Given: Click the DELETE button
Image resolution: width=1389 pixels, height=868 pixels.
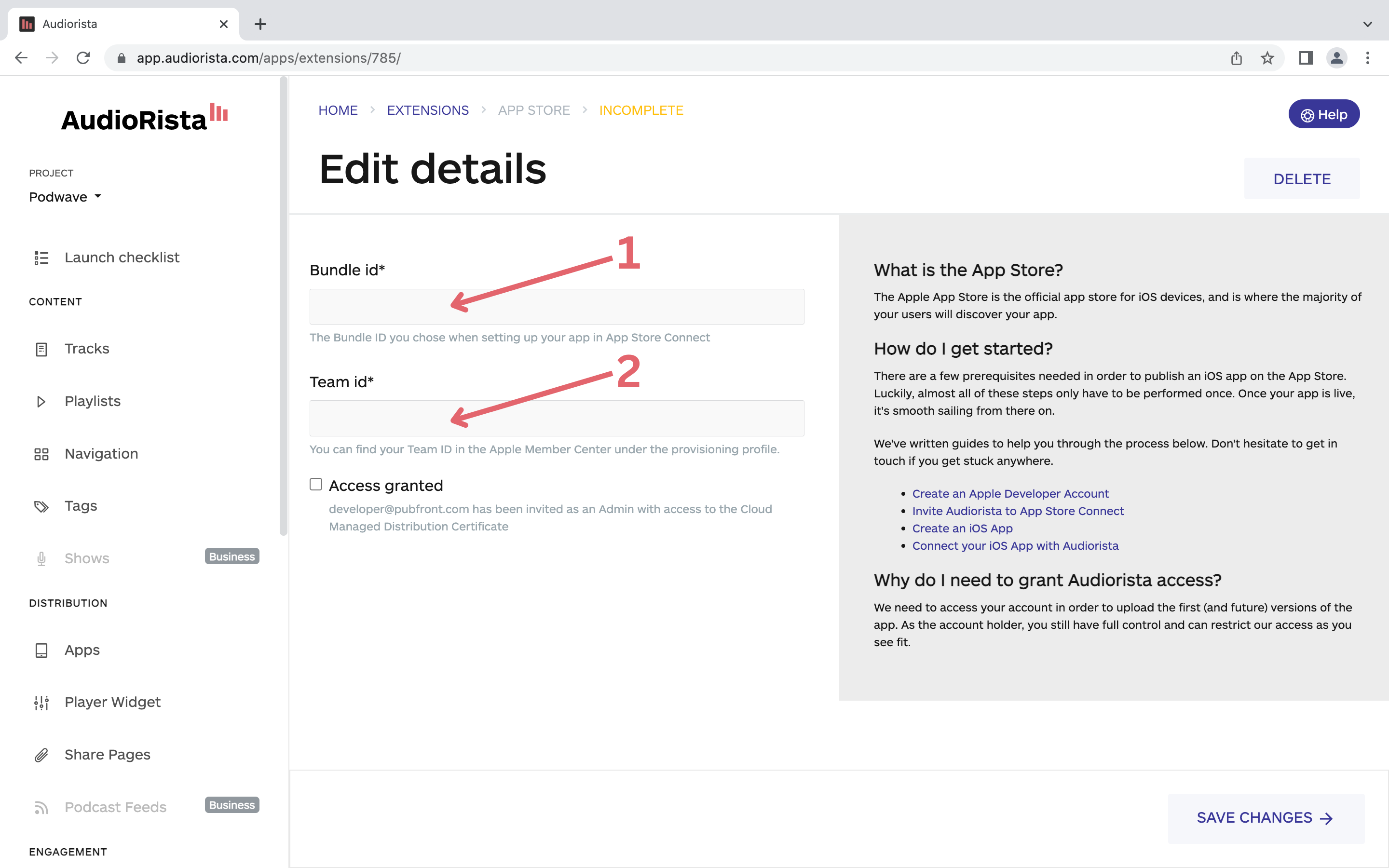Looking at the screenshot, I should tap(1302, 178).
